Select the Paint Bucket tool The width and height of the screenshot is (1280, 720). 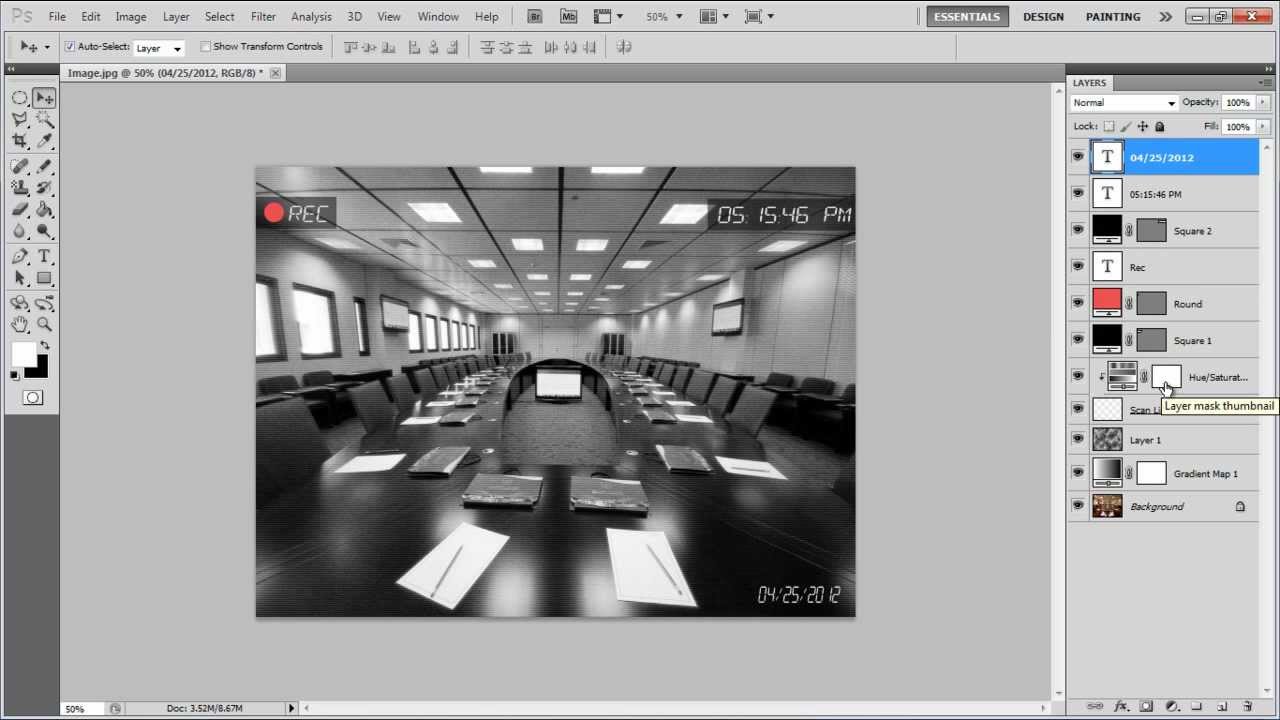44,210
